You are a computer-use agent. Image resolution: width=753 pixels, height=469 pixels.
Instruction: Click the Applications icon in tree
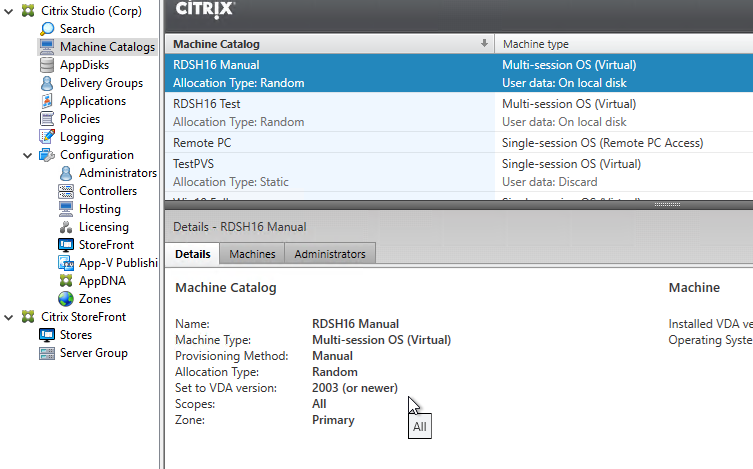[x=47, y=101]
